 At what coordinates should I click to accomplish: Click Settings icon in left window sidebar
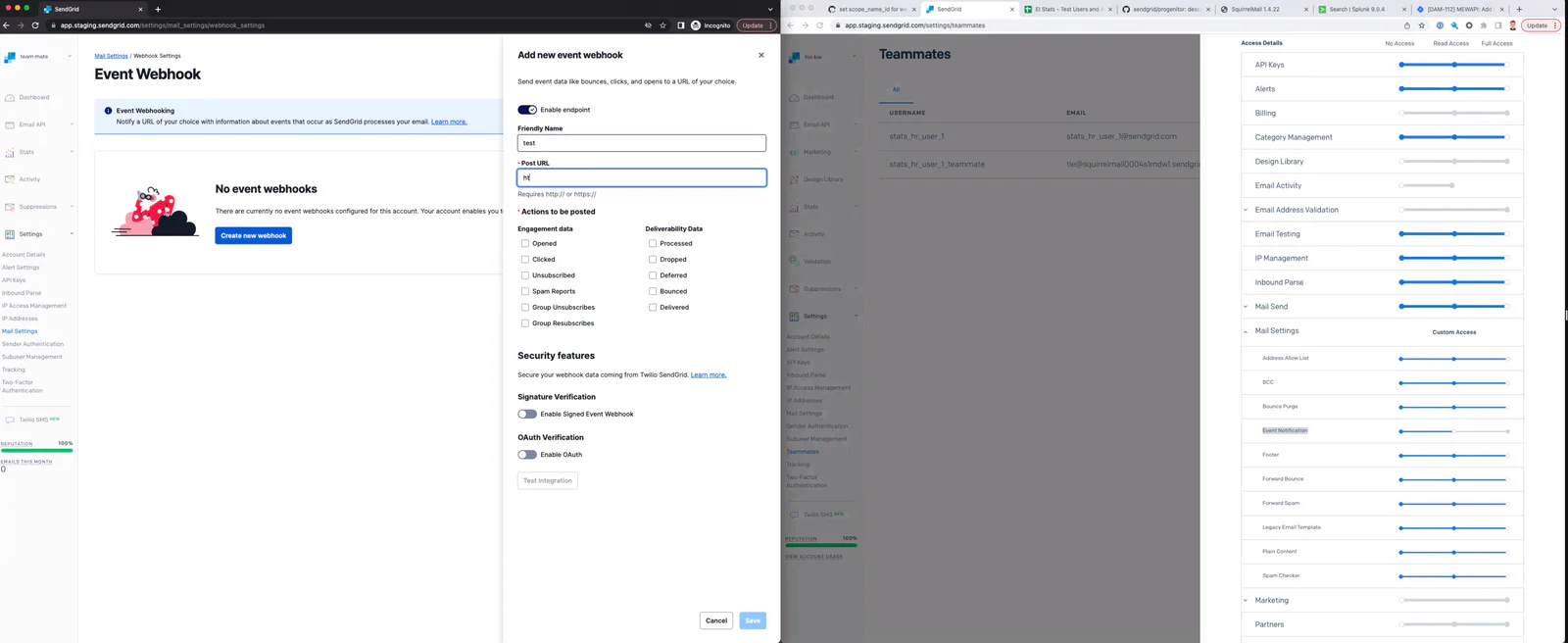point(10,234)
